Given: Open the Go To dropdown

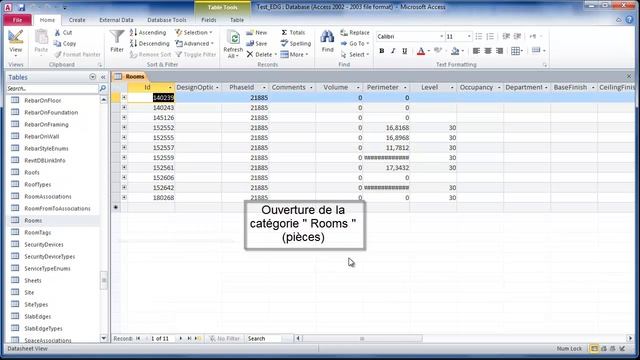Looking at the screenshot, I should (355, 43).
